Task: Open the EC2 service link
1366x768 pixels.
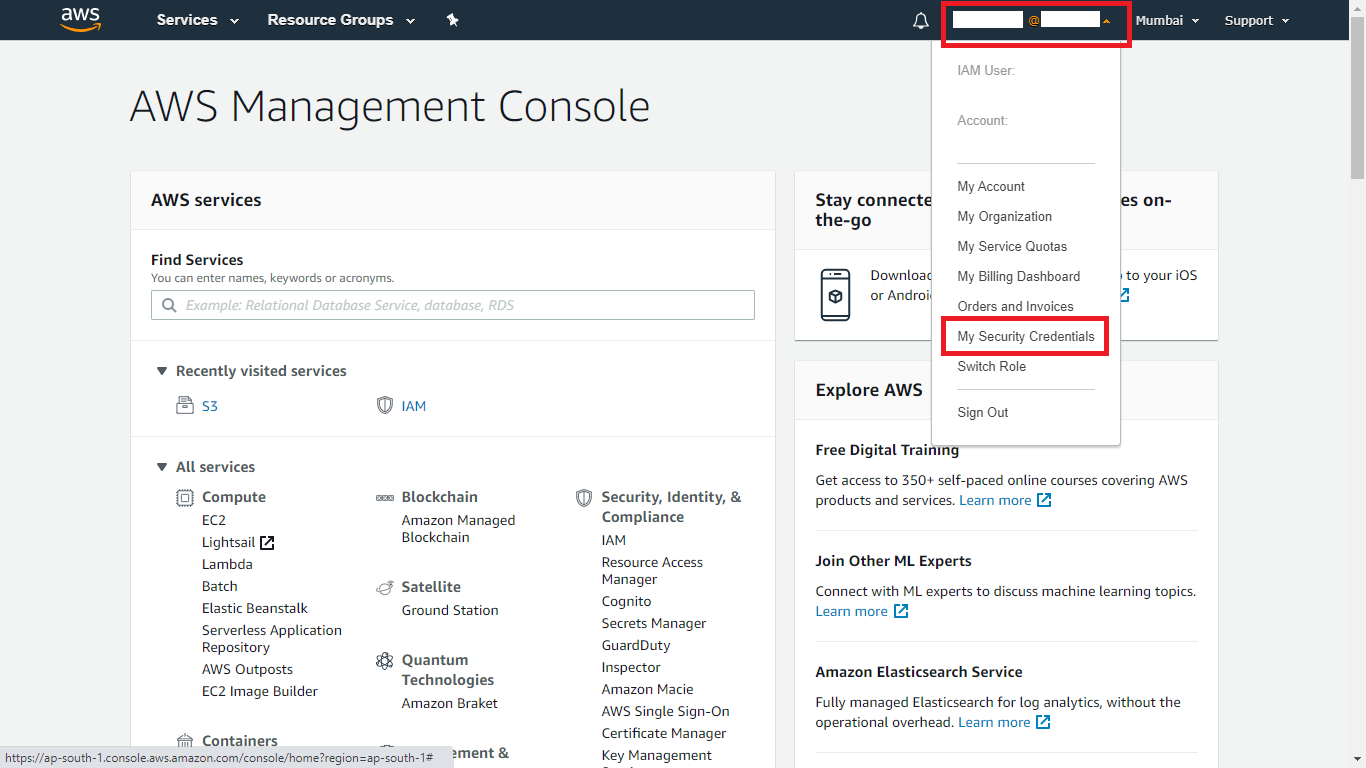Action: click(214, 520)
